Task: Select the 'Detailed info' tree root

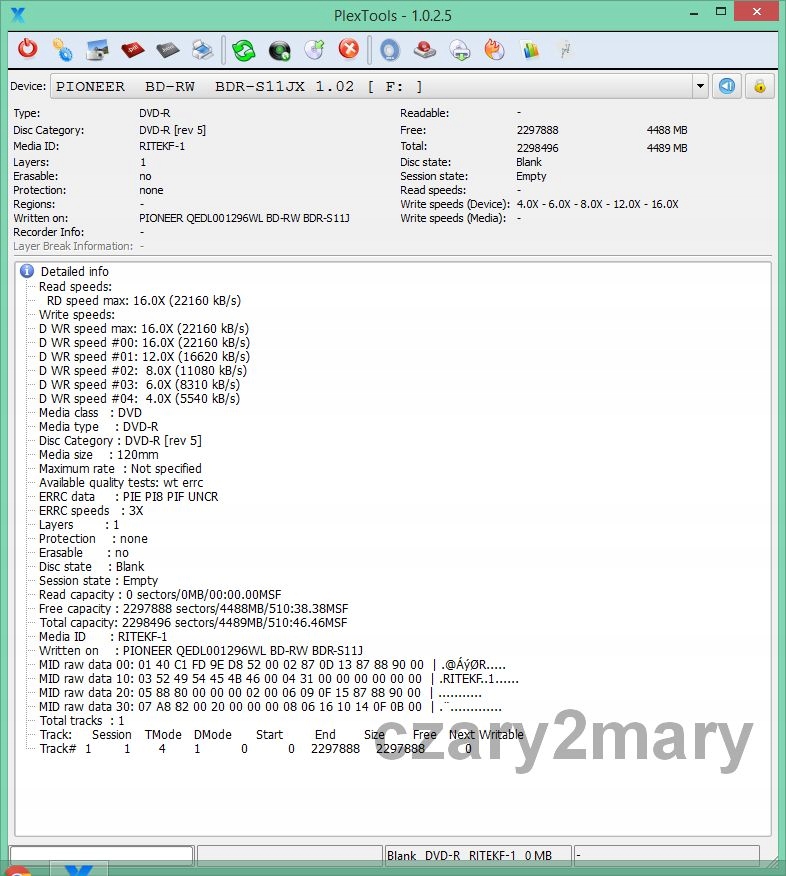Action: pyautogui.click(x=74, y=272)
